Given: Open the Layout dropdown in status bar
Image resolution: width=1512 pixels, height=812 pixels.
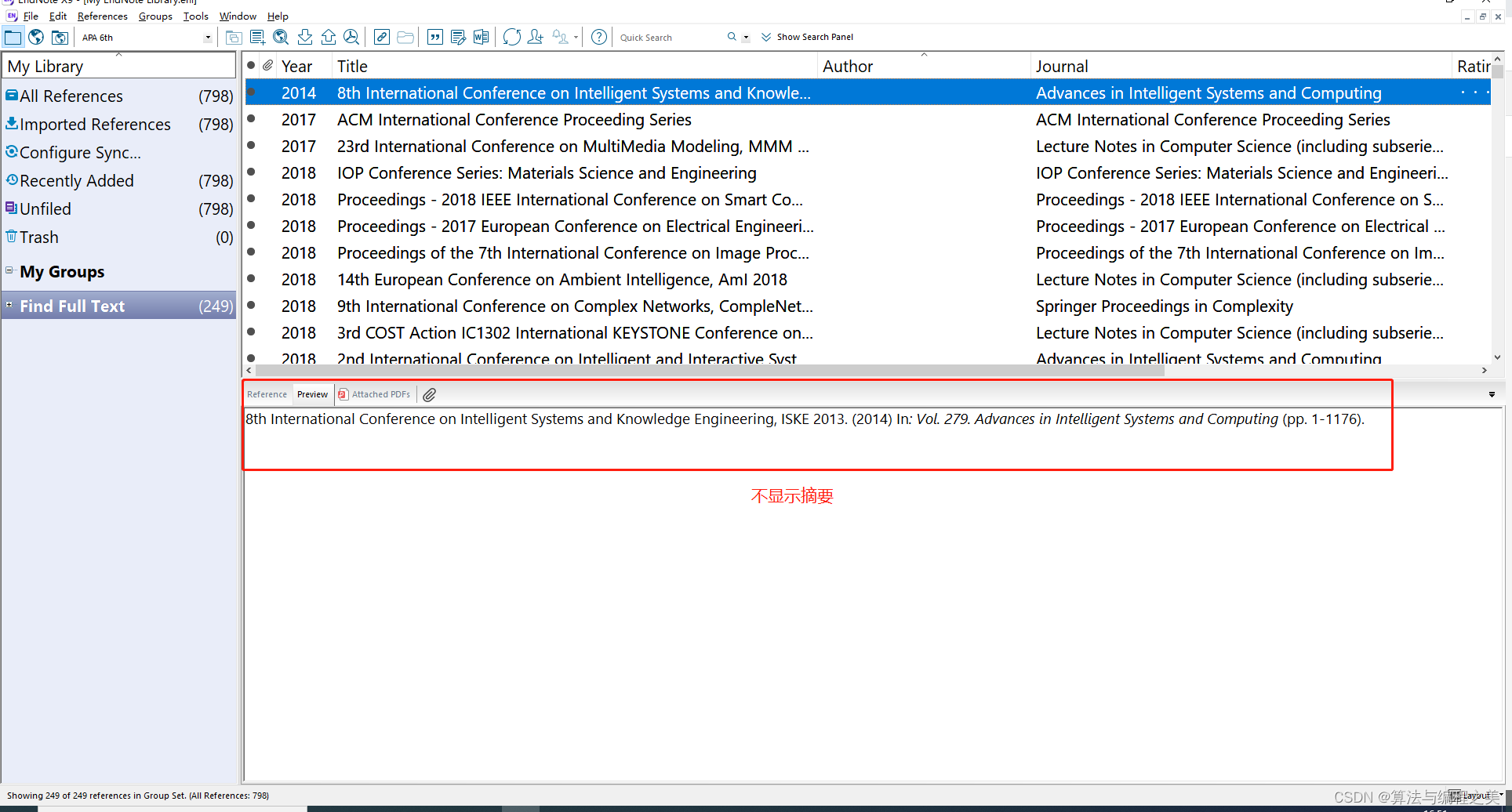Looking at the screenshot, I should (x=1477, y=795).
